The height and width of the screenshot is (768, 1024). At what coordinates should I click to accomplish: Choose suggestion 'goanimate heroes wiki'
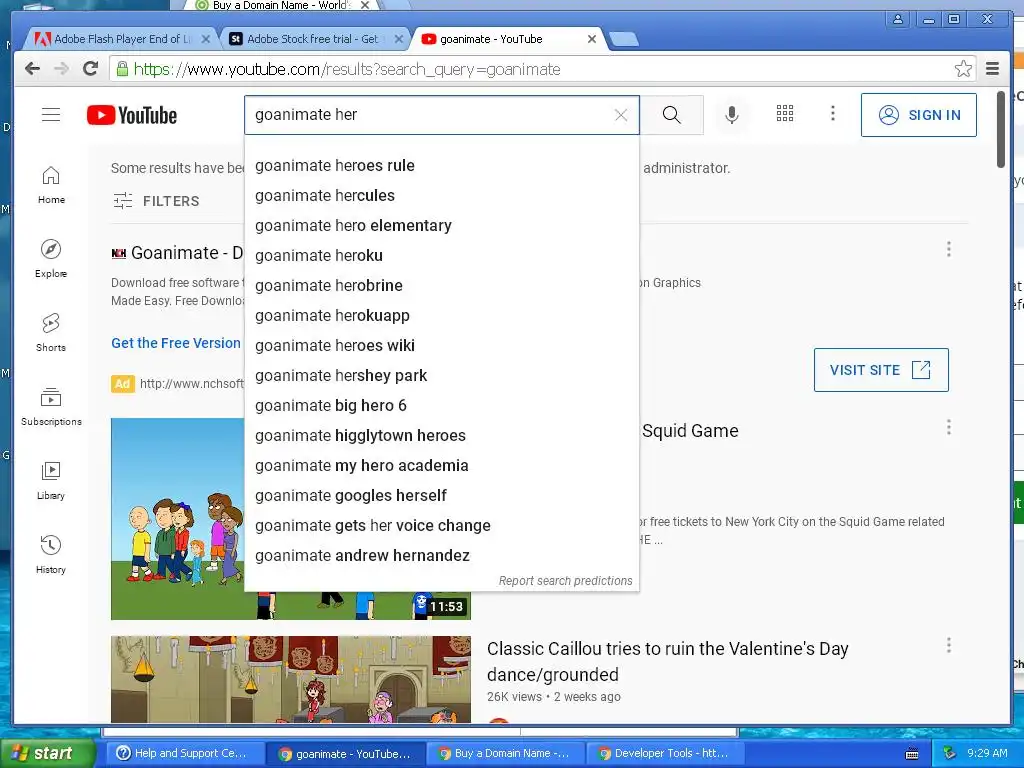442,346
